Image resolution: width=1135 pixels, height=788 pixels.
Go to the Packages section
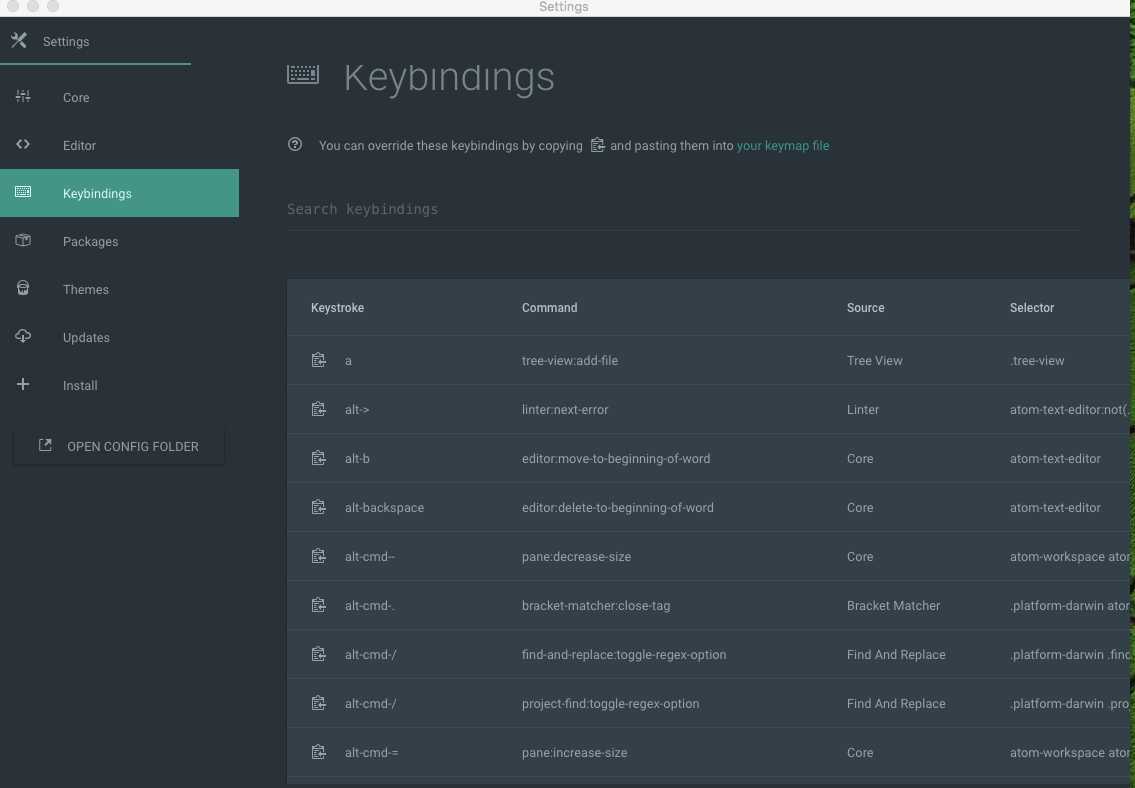[x=119, y=241]
